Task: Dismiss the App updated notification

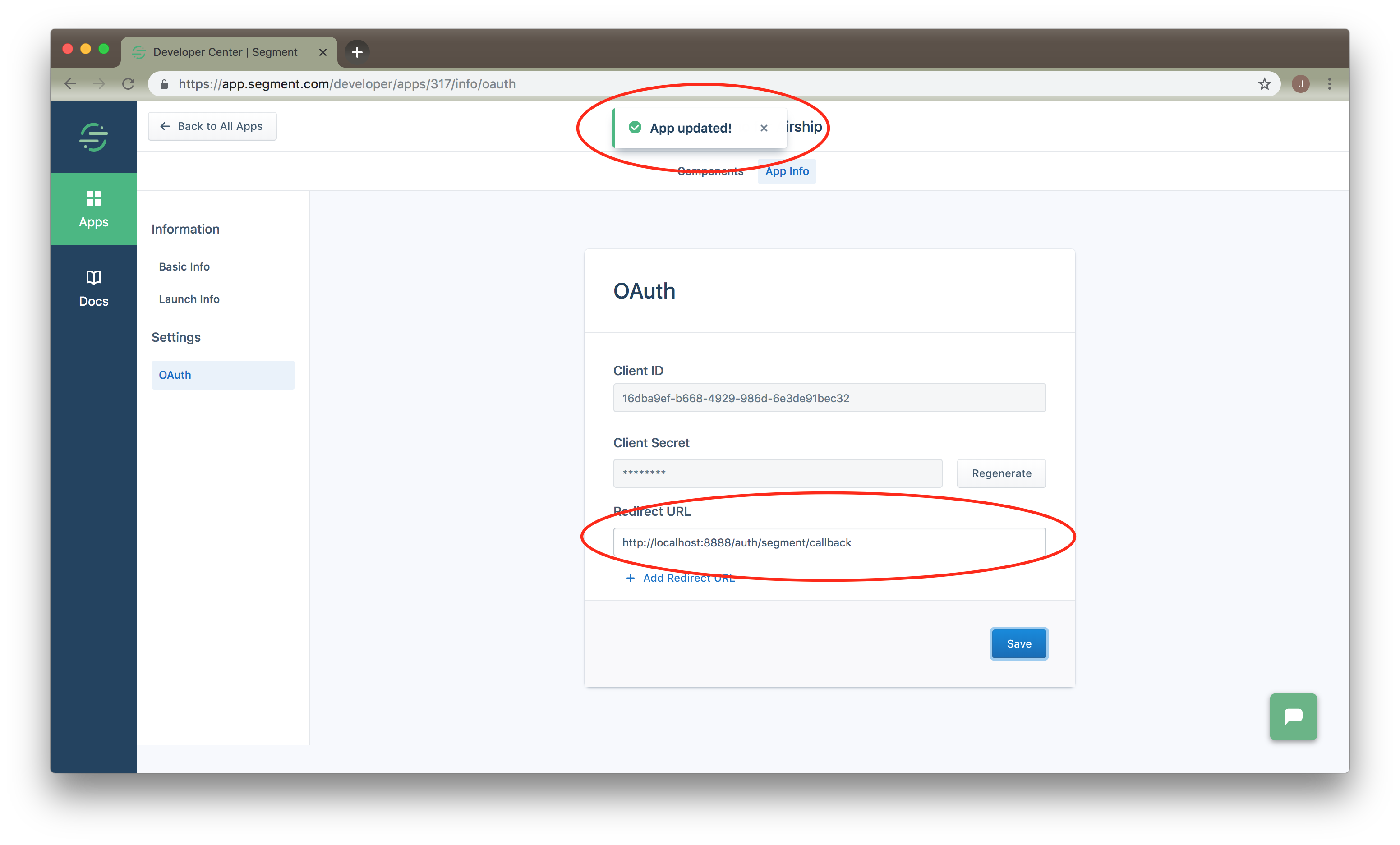Action: coord(764,129)
